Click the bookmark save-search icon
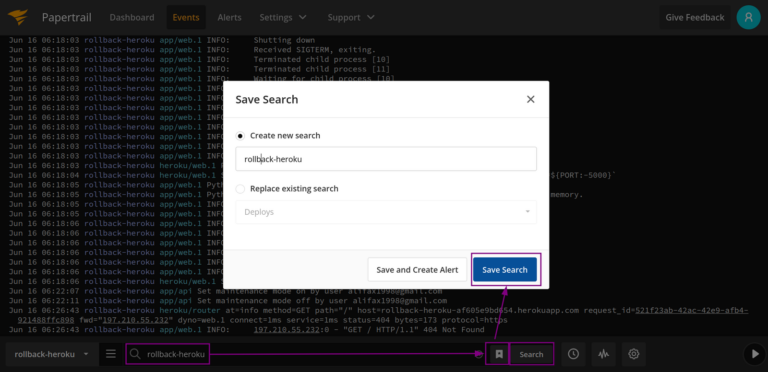The width and height of the screenshot is (768, 372). (499, 354)
